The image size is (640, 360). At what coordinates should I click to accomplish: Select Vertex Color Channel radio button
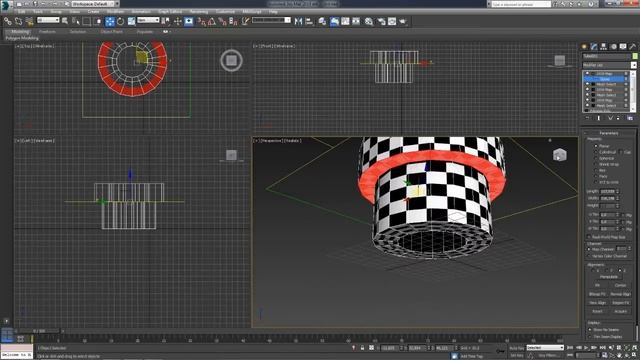589,256
